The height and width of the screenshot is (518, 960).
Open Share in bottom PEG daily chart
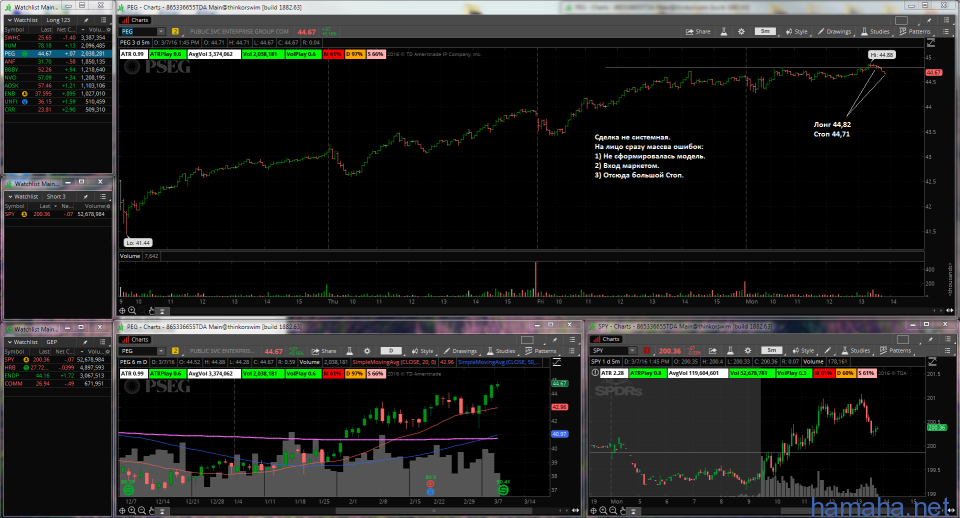(x=324, y=351)
